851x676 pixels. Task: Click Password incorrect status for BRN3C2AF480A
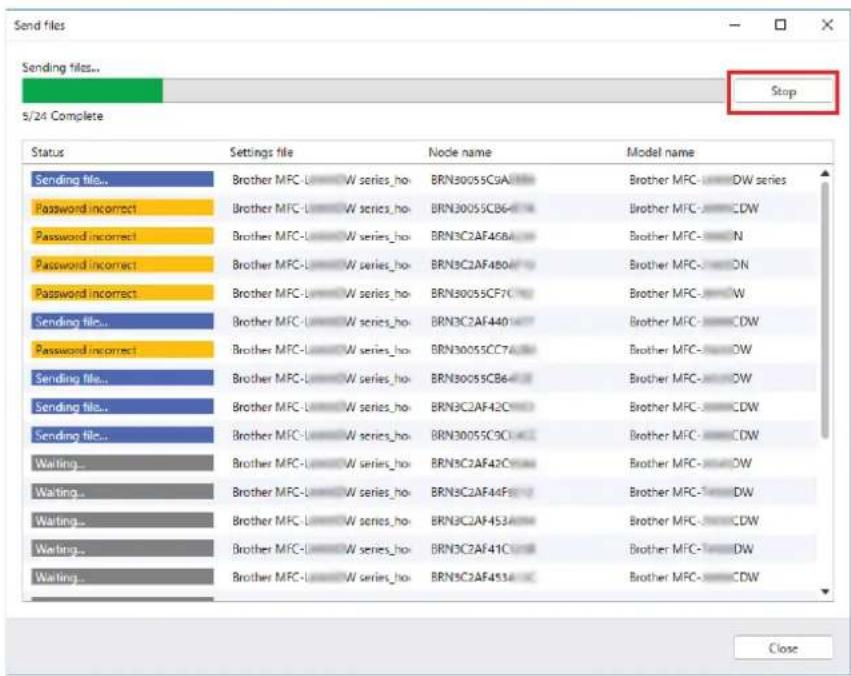[122, 265]
